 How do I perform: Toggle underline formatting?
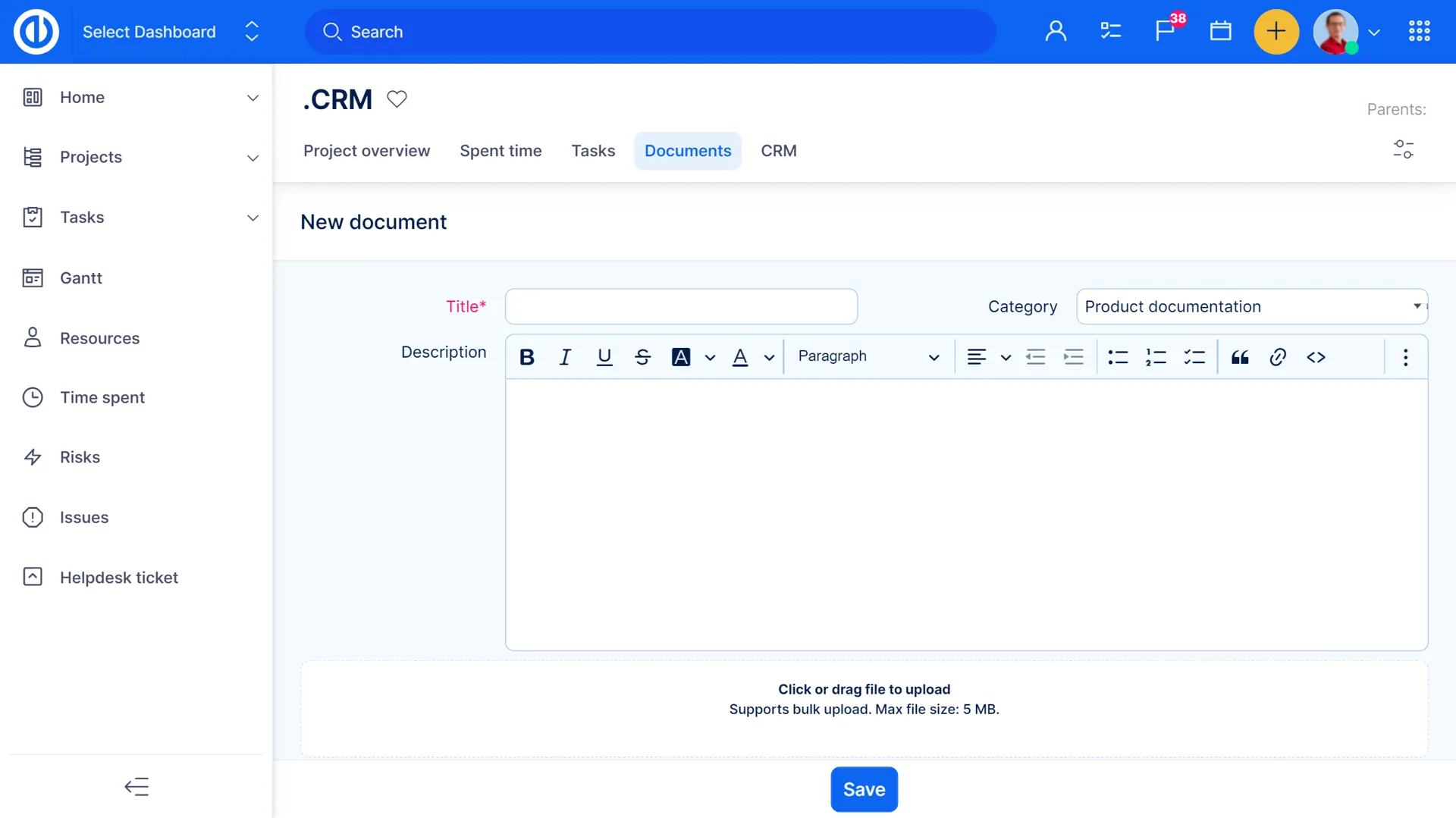[x=604, y=357]
